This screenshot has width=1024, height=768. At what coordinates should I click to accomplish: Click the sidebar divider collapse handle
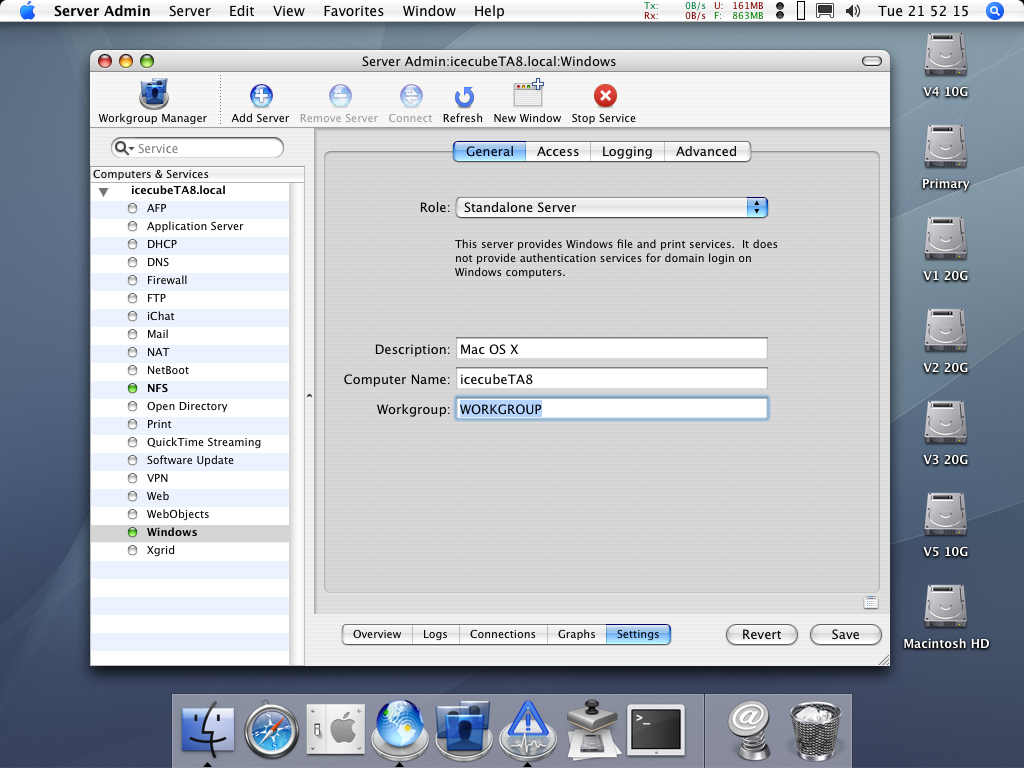click(310, 396)
